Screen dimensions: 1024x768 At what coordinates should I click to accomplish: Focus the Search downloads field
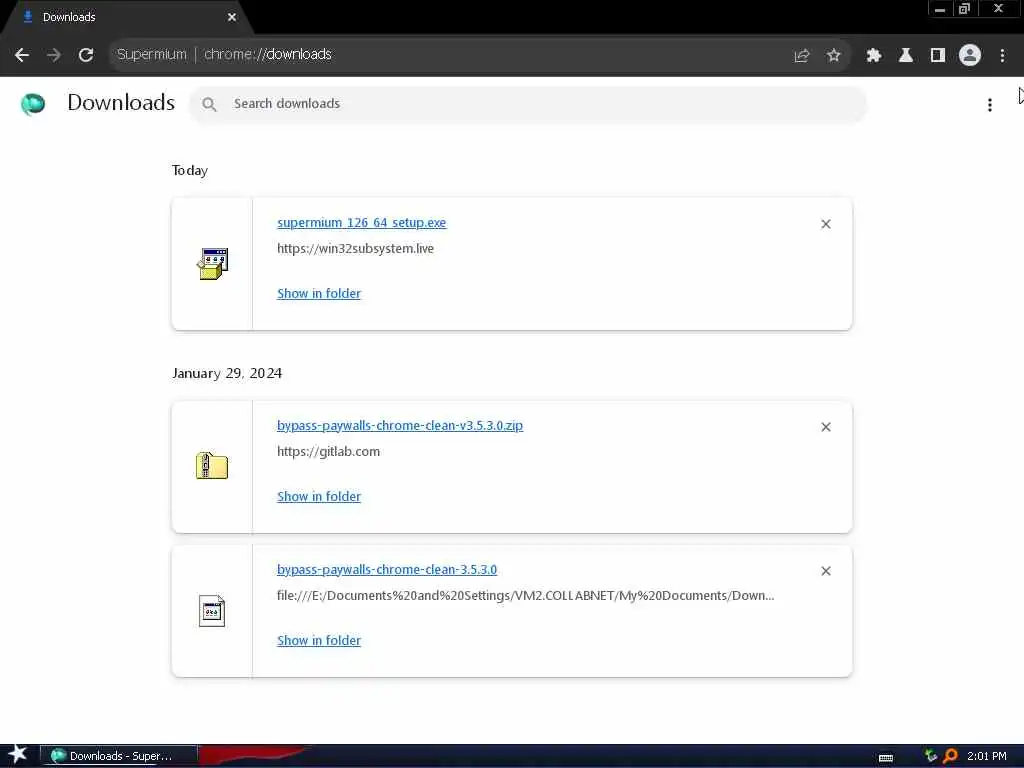[528, 104]
